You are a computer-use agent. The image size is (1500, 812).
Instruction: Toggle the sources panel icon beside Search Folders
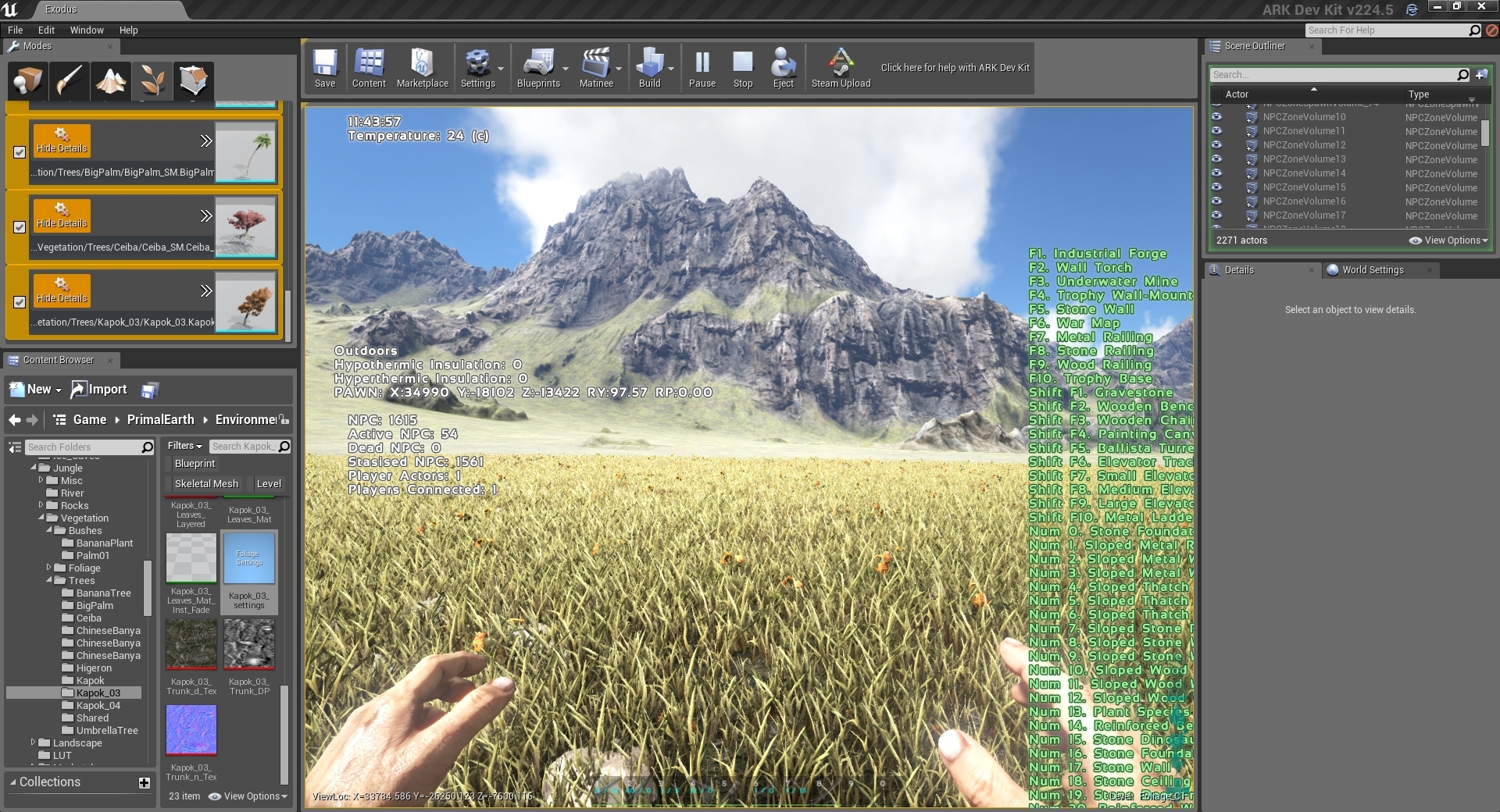tap(15, 447)
